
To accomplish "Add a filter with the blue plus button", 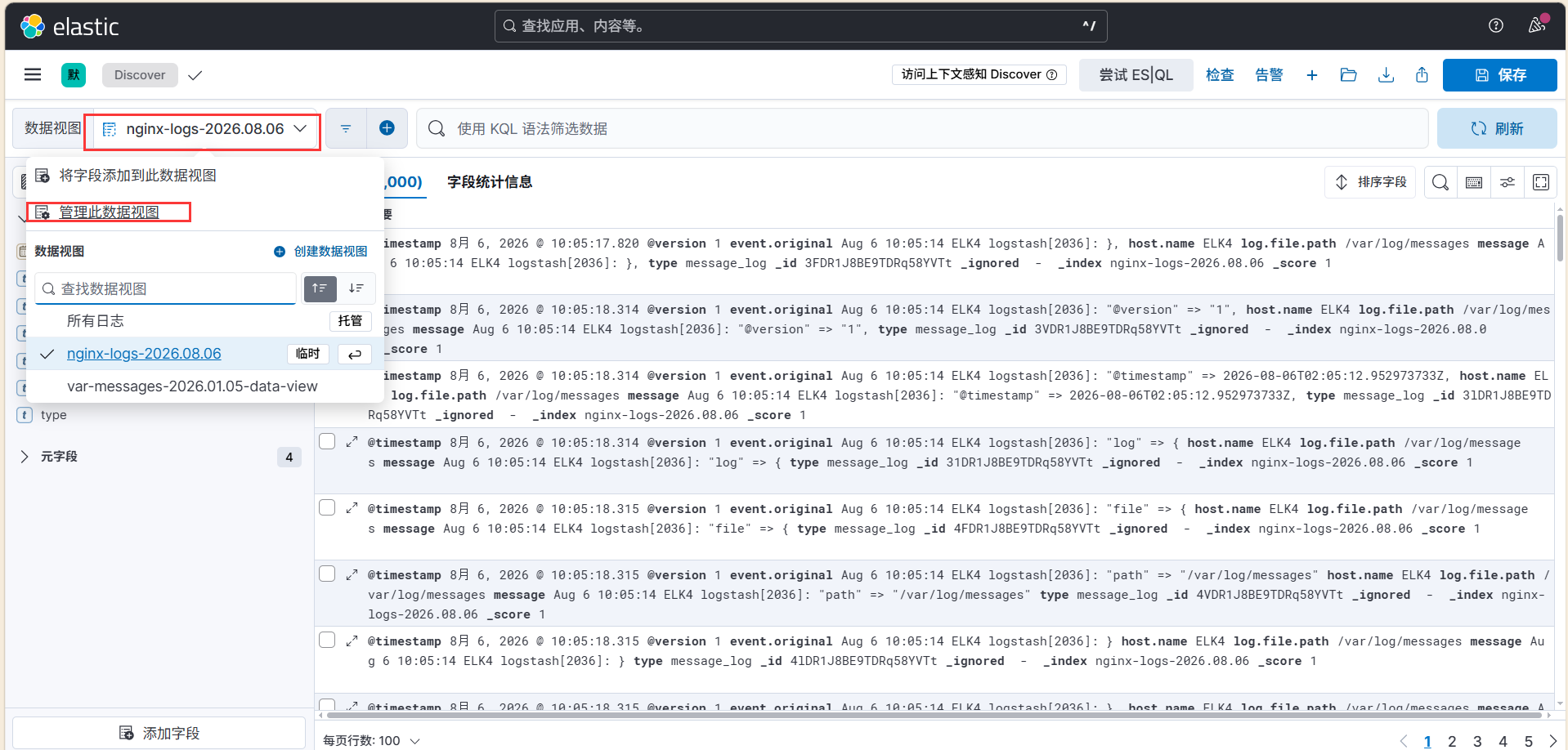I will tap(388, 128).
